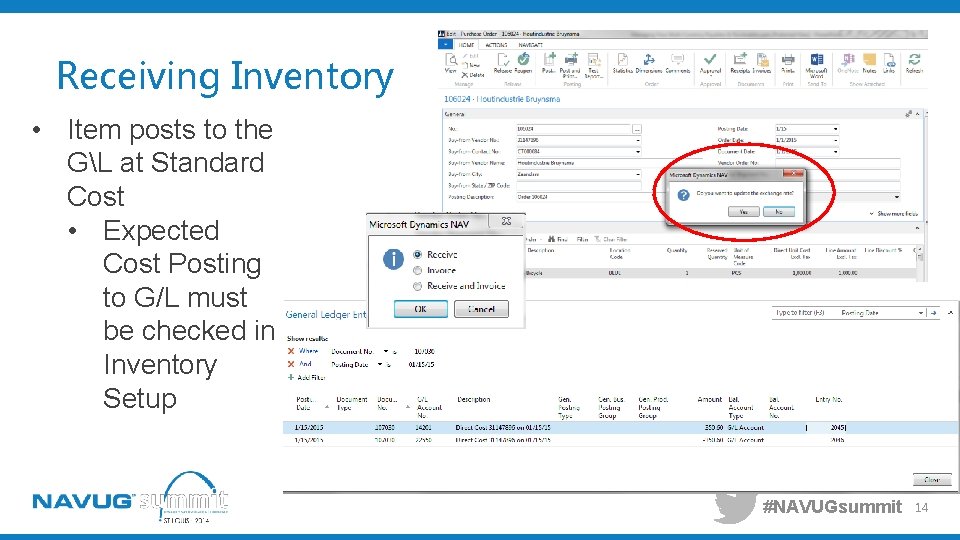
Task: Click the OneNote icon
Action: [x=848, y=63]
